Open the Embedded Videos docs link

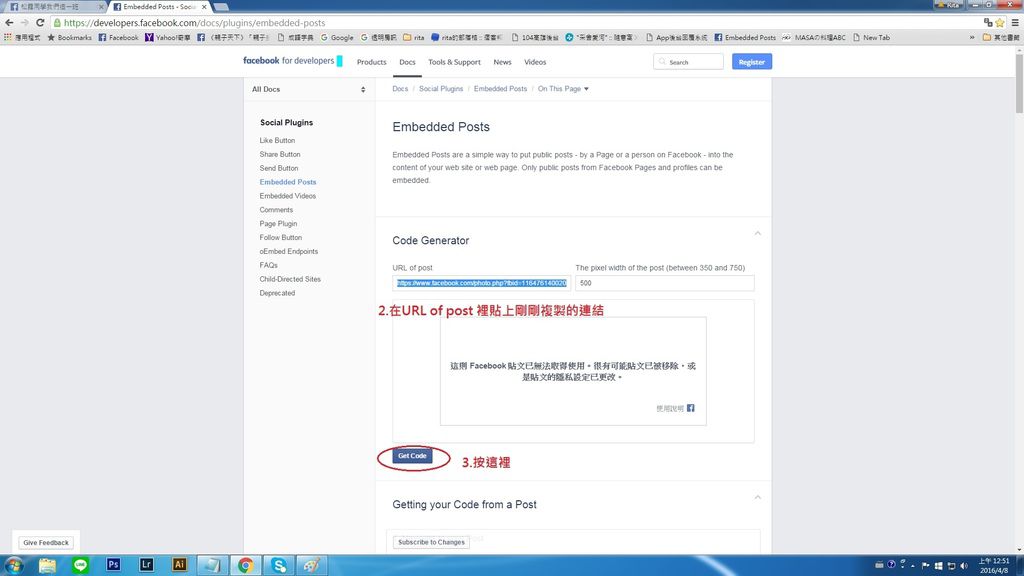287,196
